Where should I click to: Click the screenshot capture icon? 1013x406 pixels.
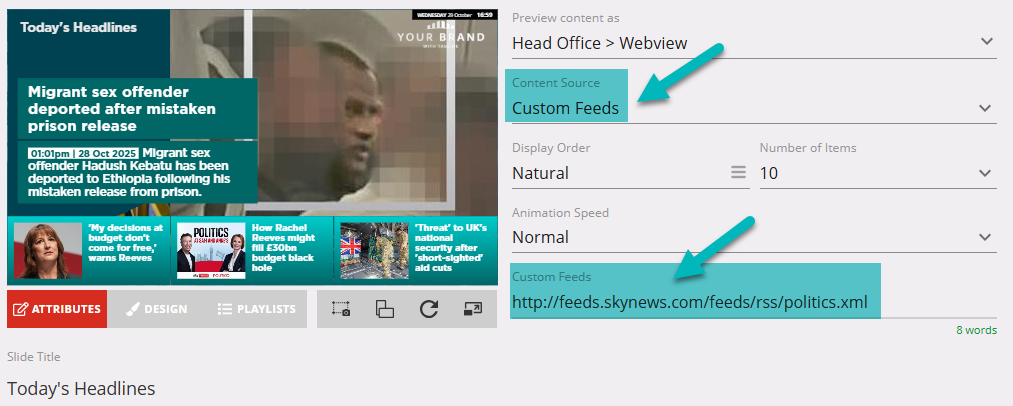(341, 309)
